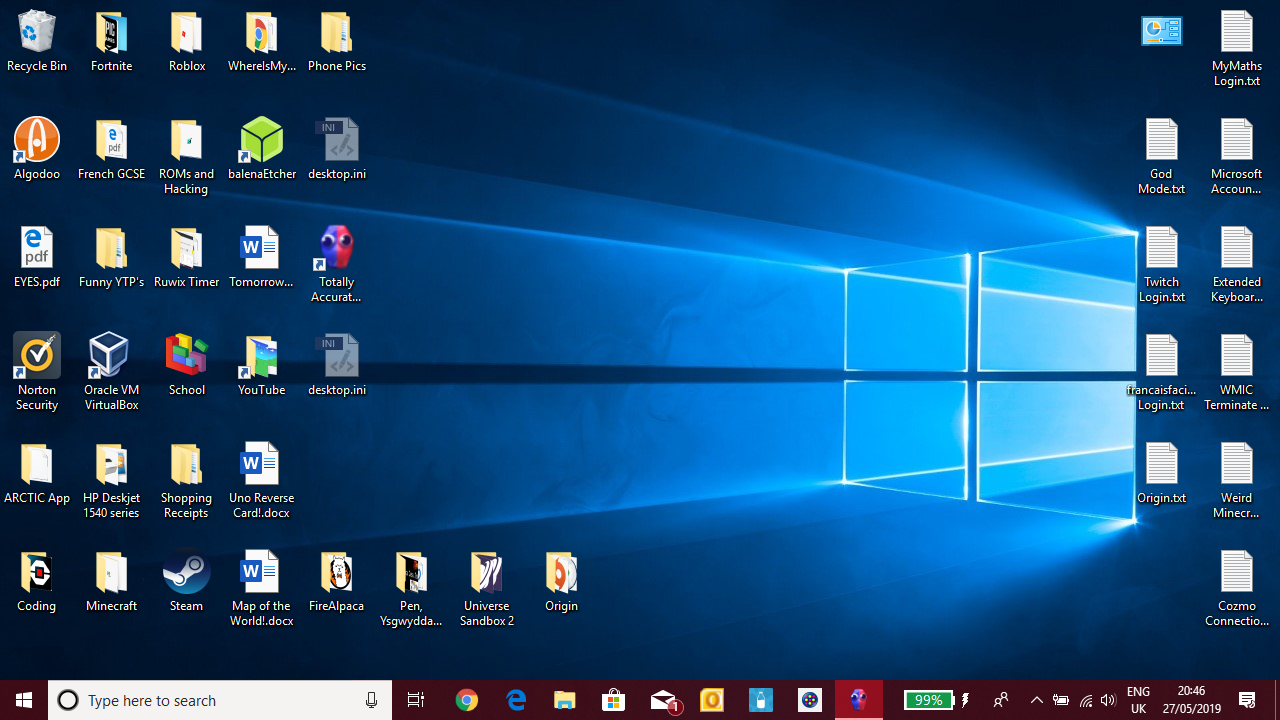Viewport: 1280px width, 720px height.
Task: Select the ARCTIC App folder
Action: pos(37,474)
